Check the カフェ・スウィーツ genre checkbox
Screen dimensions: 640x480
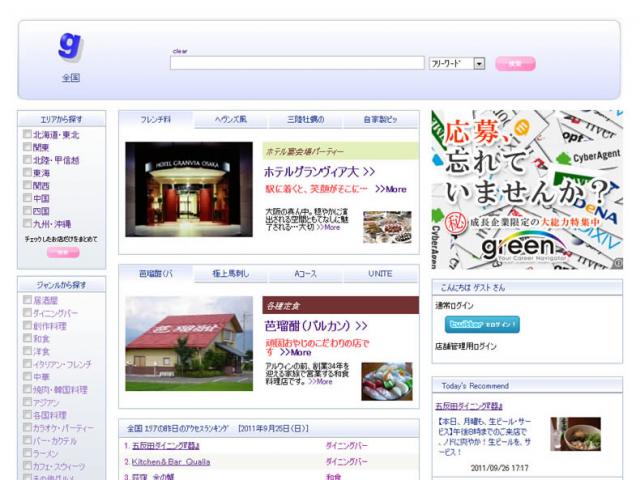[27, 466]
